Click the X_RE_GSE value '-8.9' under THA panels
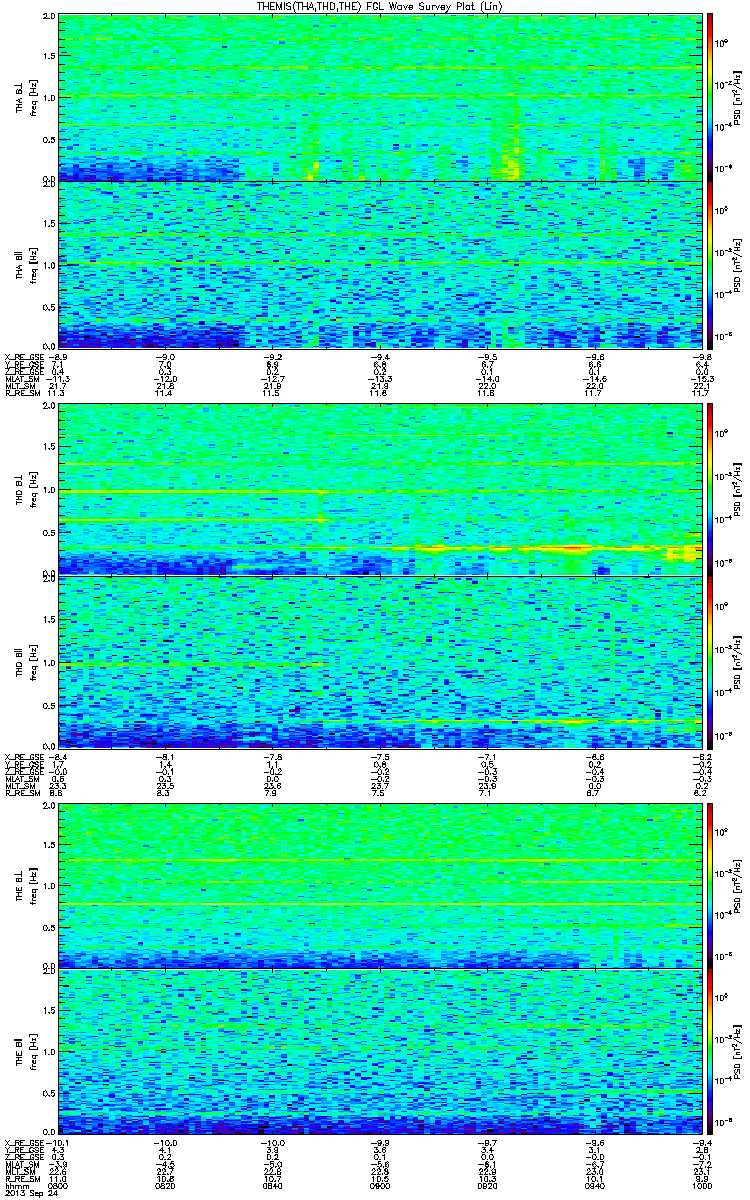750x1200 pixels. pos(59,356)
